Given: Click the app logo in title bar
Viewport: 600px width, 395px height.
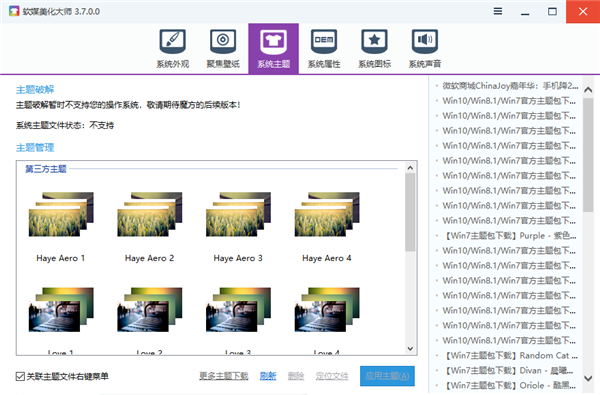Looking at the screenshot, I should [14, 11].
